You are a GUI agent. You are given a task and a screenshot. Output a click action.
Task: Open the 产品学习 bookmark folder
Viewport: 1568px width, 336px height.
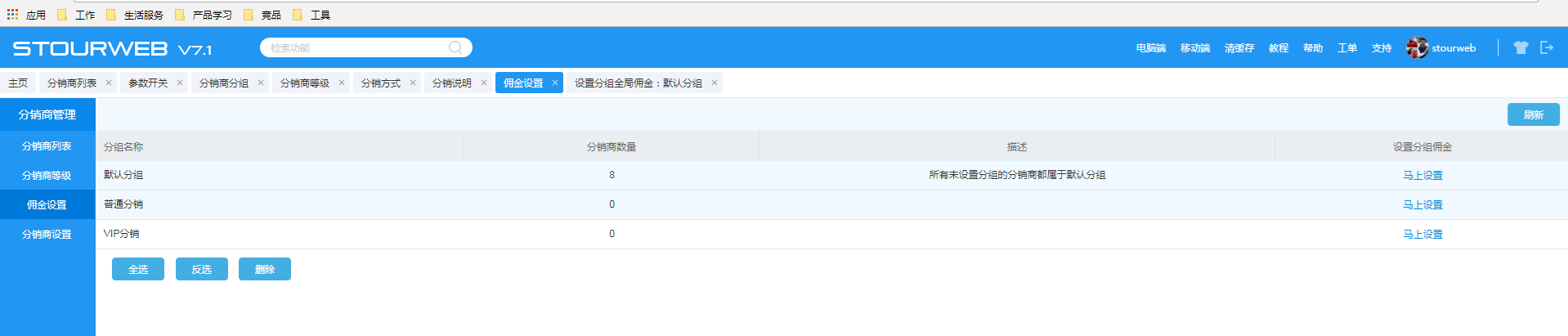pos(204,15)
